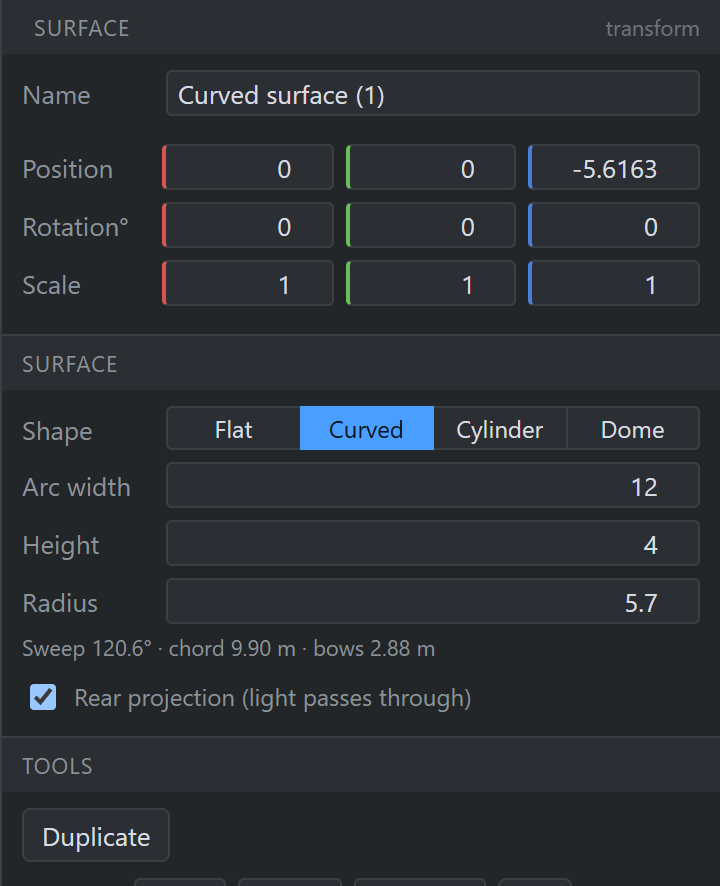Click the Arc width field showing 12
The image size is (720, 886).
point(432,486)
